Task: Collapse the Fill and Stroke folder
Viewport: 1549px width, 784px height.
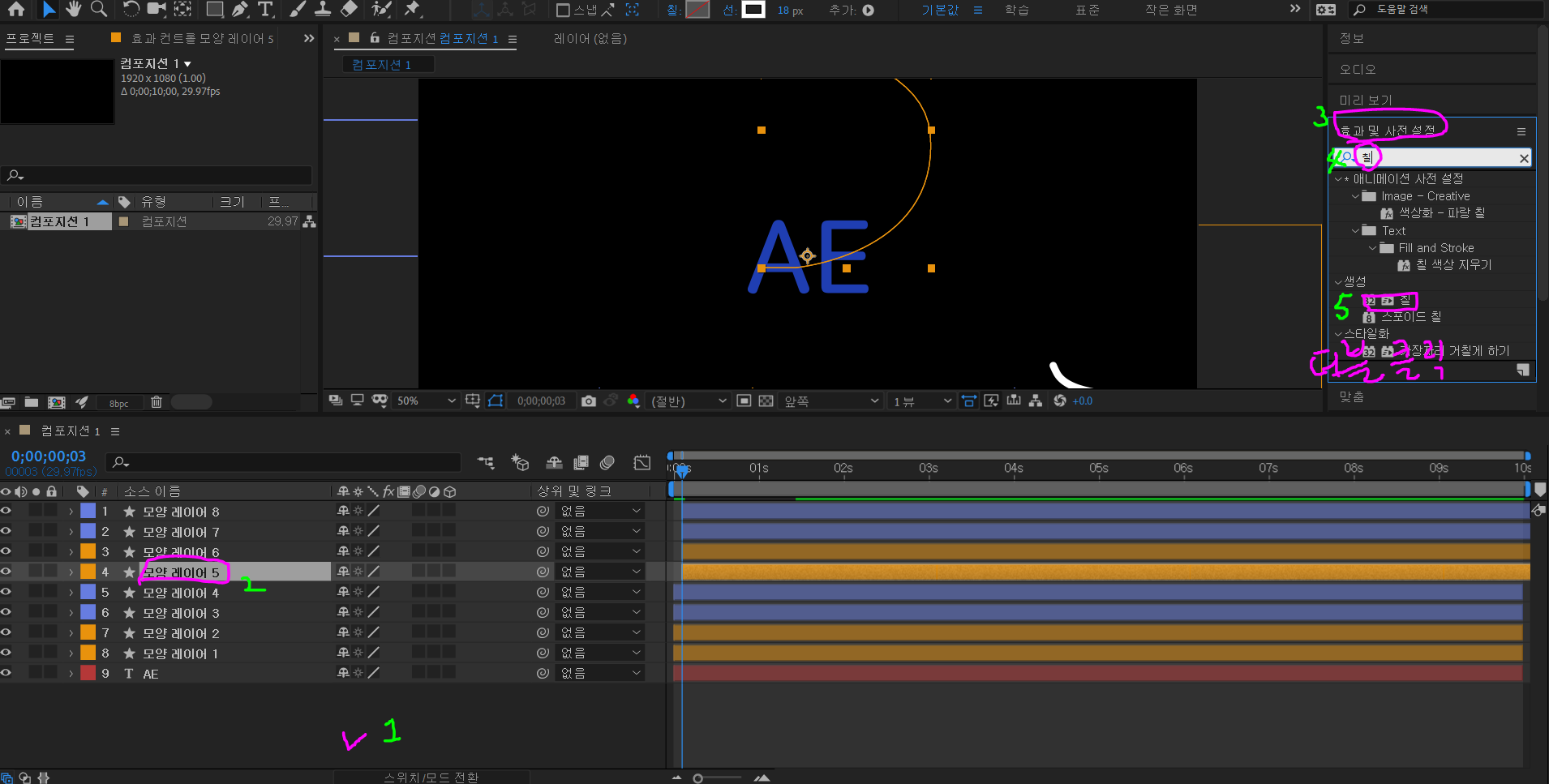Action: click(1372, 248)
